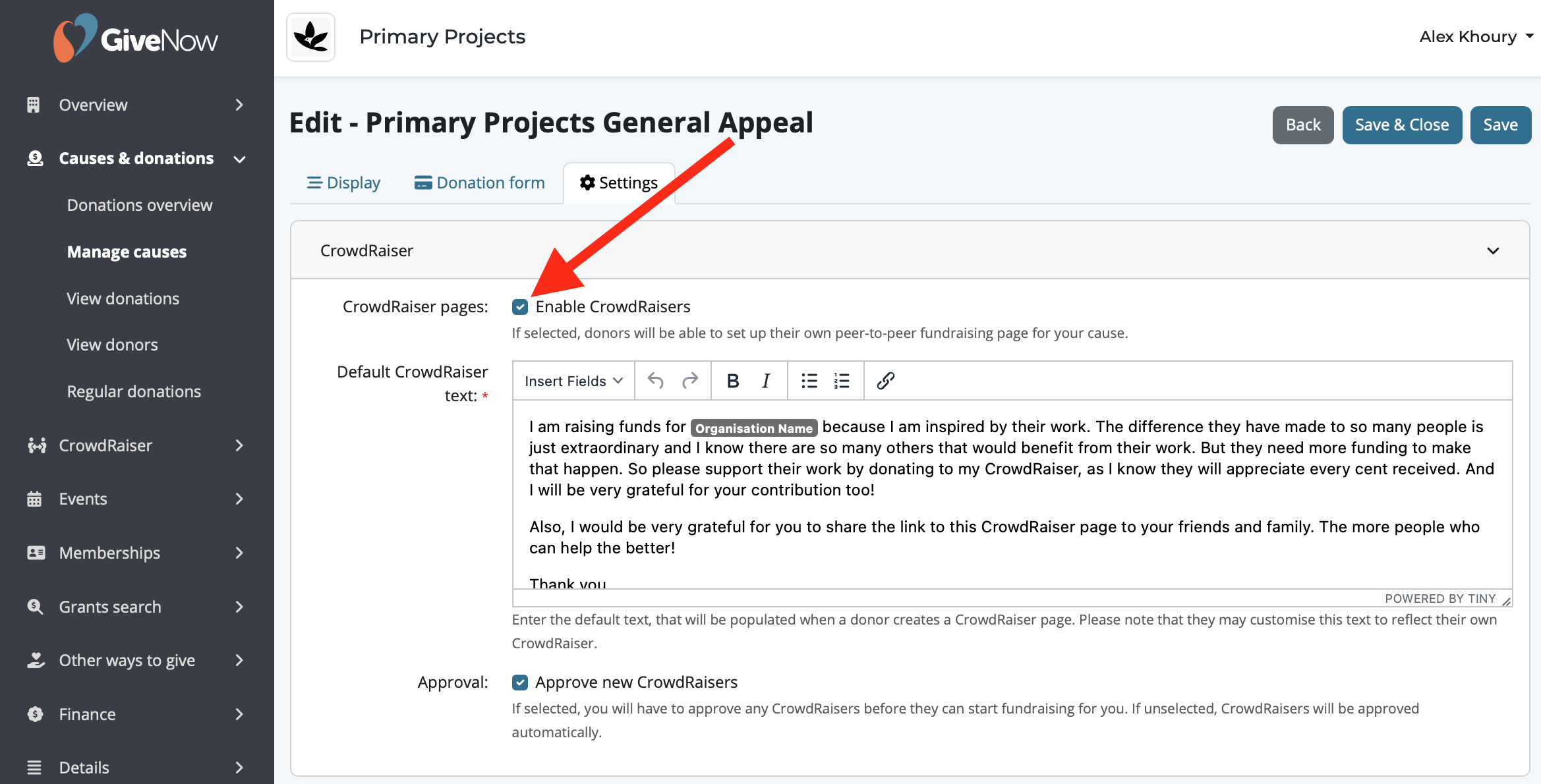The height and width of the screenshot is (784, 1541).
Task: Toggle the Enable CrowdRaisers checkbox
Action: click(520, 306)
